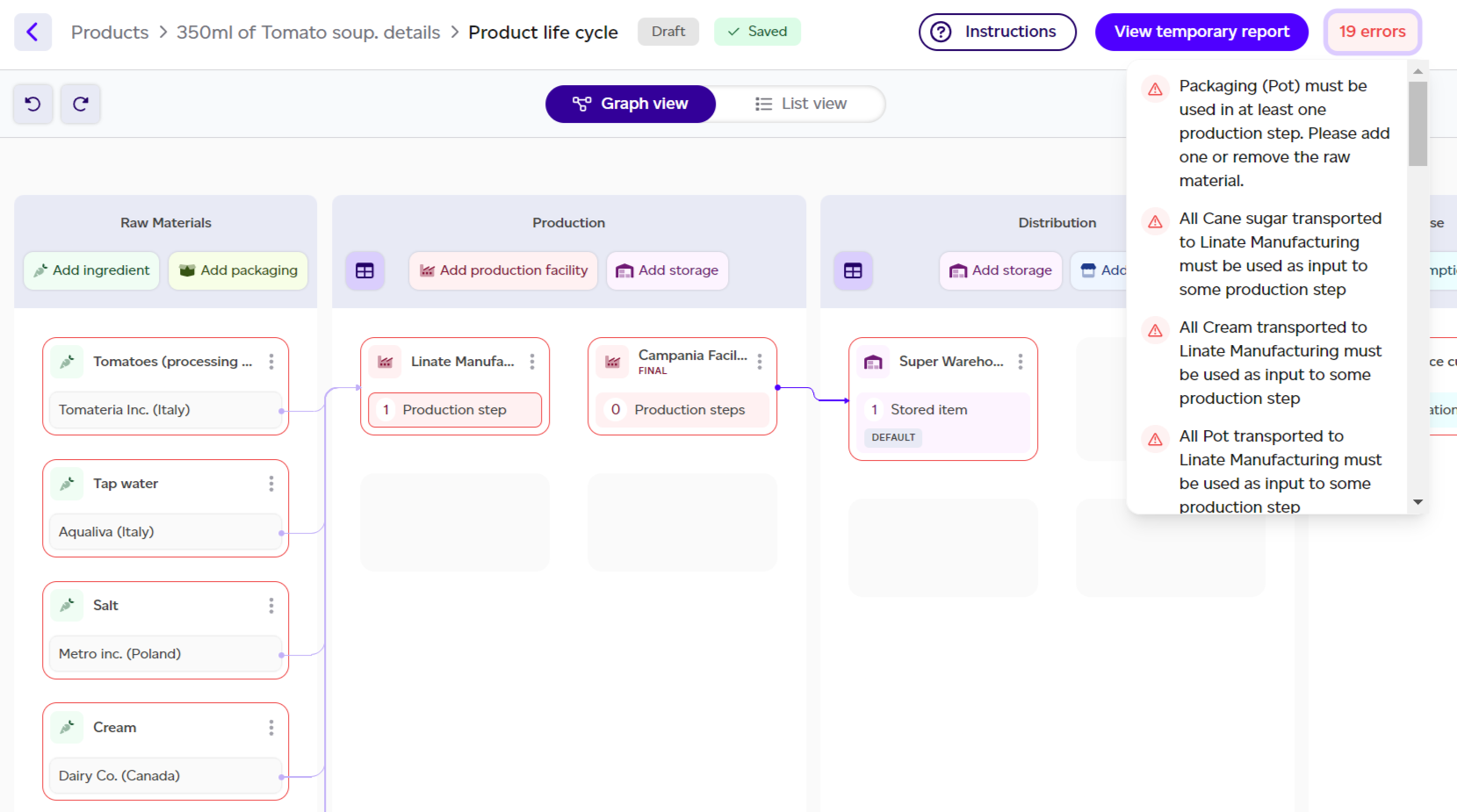Switch to Graph view
1457x812 pixels.
click(631, 104)
